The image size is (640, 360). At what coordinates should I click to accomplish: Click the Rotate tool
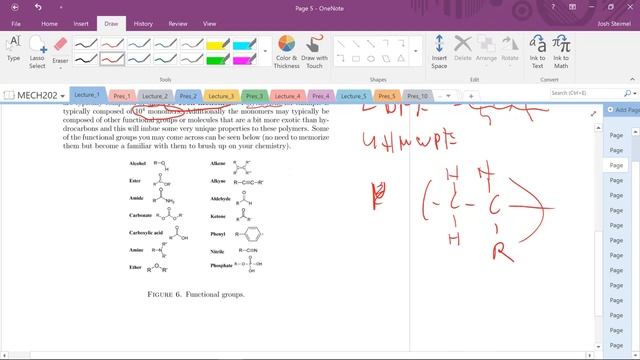[510, 49]
